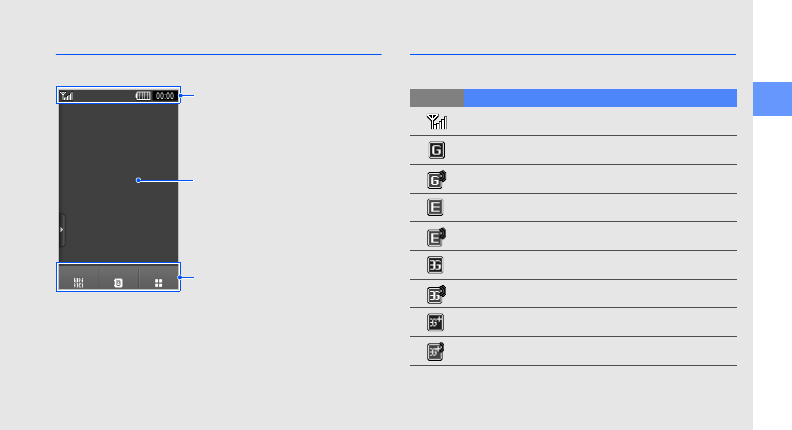Select the EDGE data transfer 'E' with waves icon
The width and height of the screenshot is (792, 430).
(437, 237)
